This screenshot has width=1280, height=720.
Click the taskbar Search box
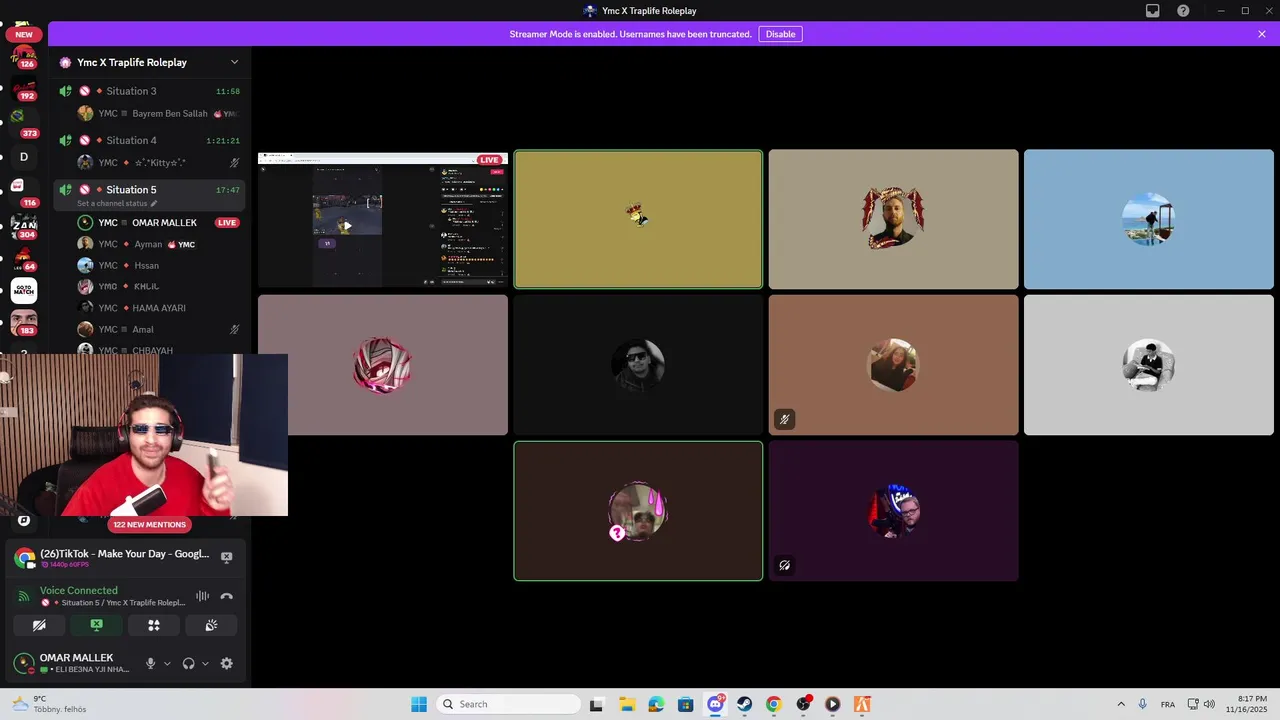509,704
